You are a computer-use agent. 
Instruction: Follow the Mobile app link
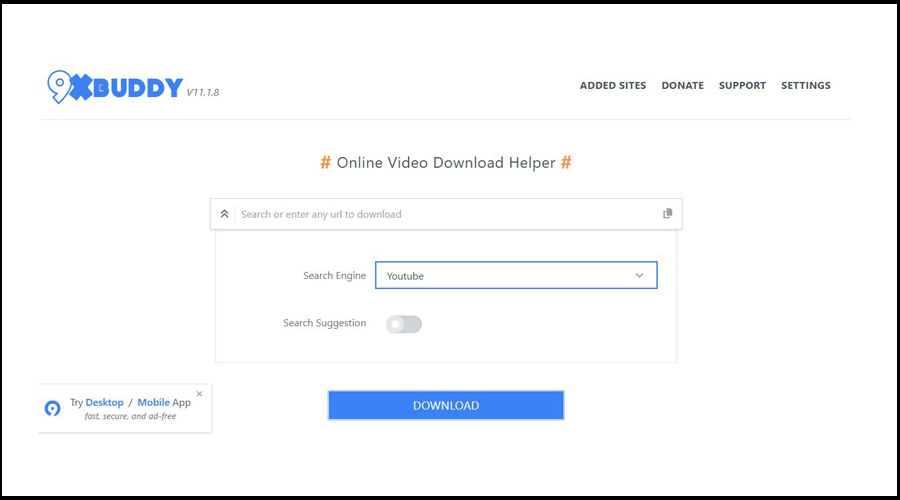tap(153, 402)
